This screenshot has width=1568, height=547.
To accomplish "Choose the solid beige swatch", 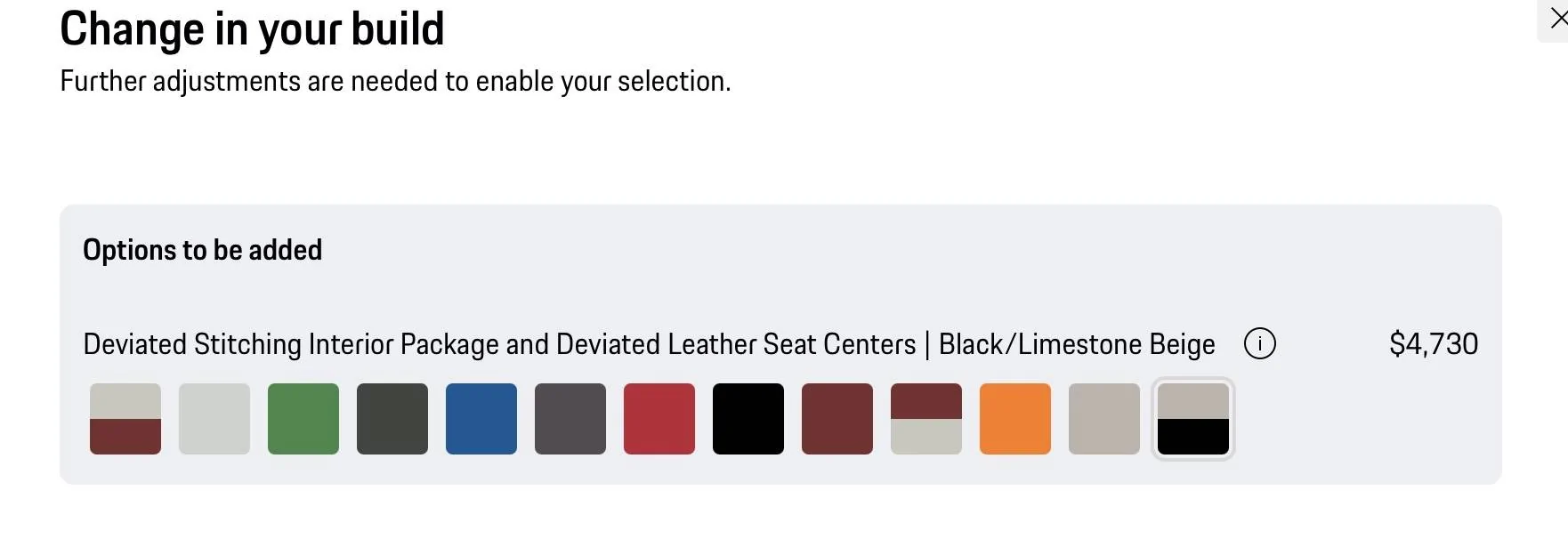I will tap(1104, 419).
